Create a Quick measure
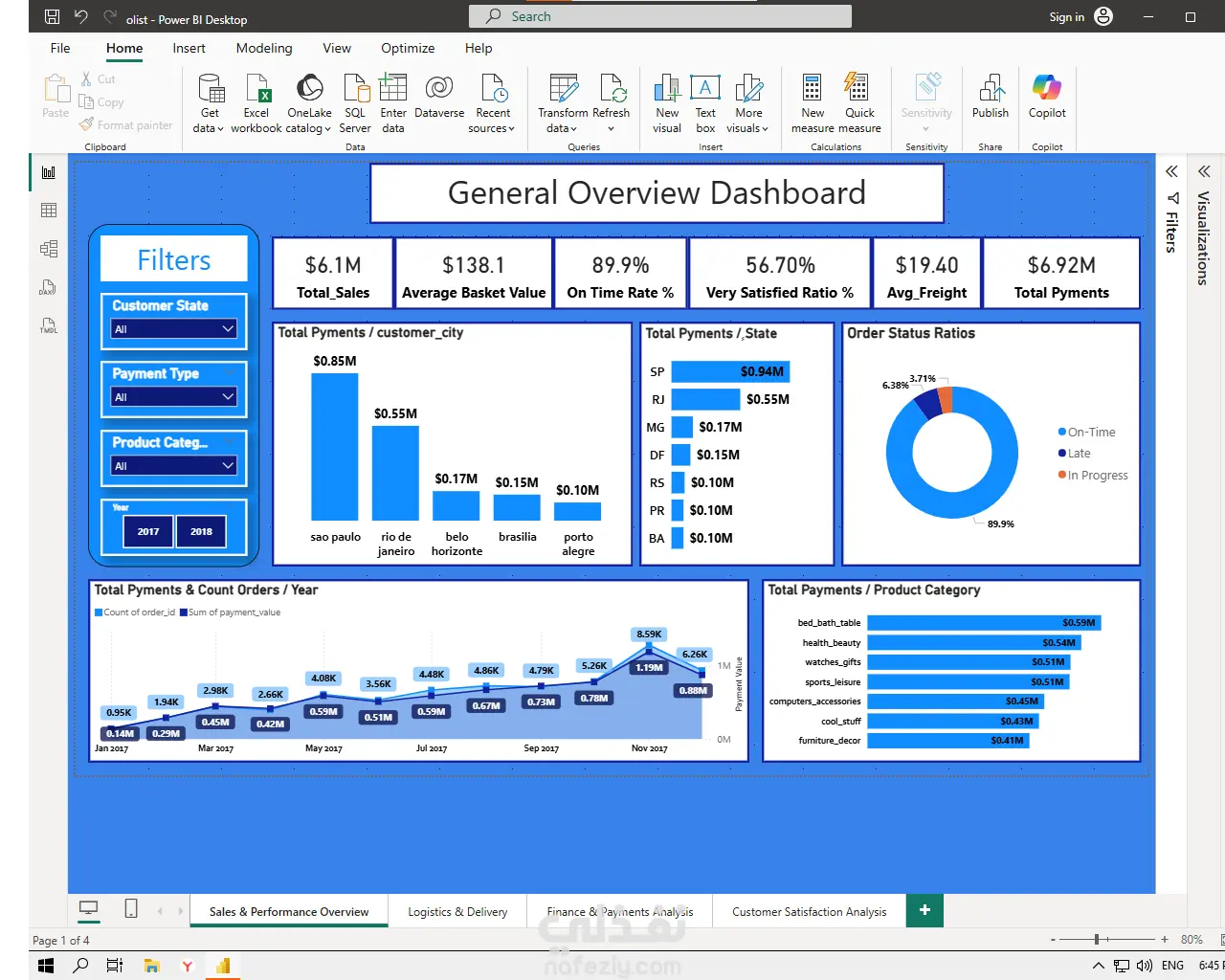This screenshot has height=980, width=1225. coord(859,103)
